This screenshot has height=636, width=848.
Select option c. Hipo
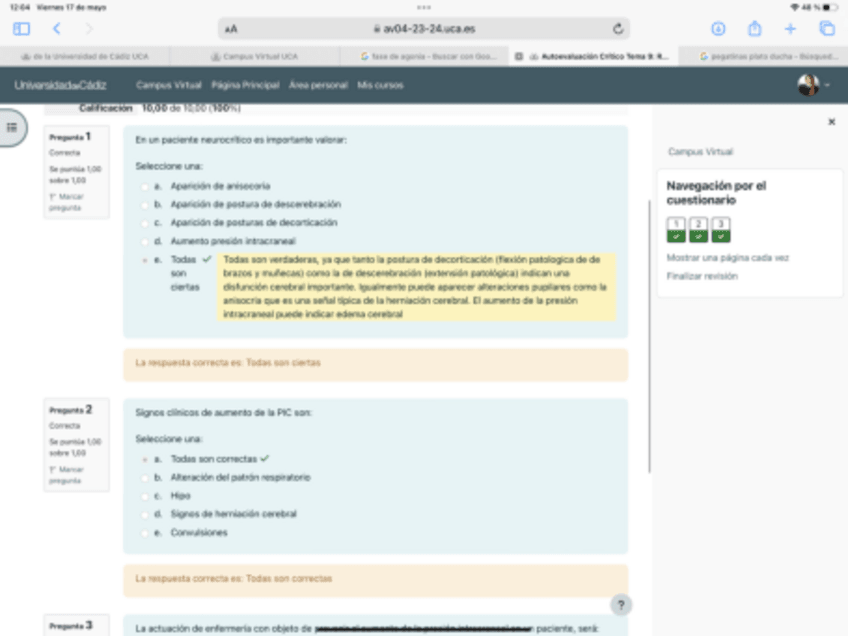(x=144, y=496)
